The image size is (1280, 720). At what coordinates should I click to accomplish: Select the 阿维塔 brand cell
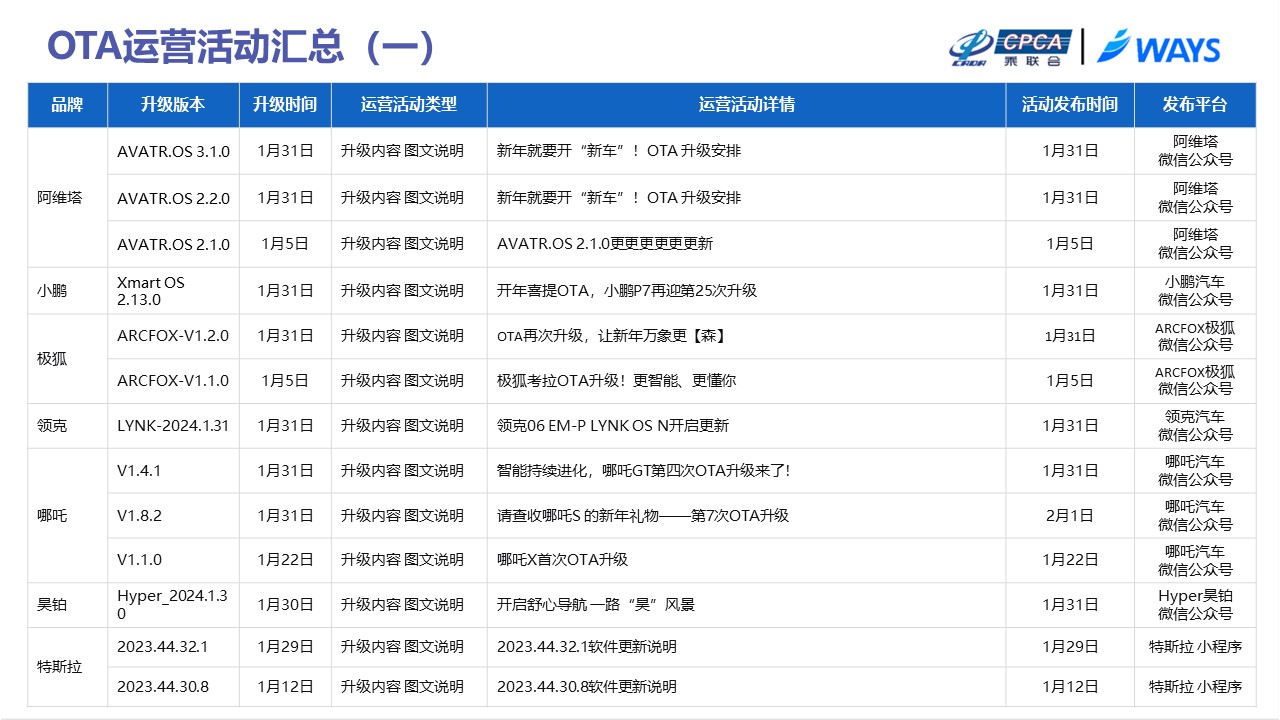[67, 197]
